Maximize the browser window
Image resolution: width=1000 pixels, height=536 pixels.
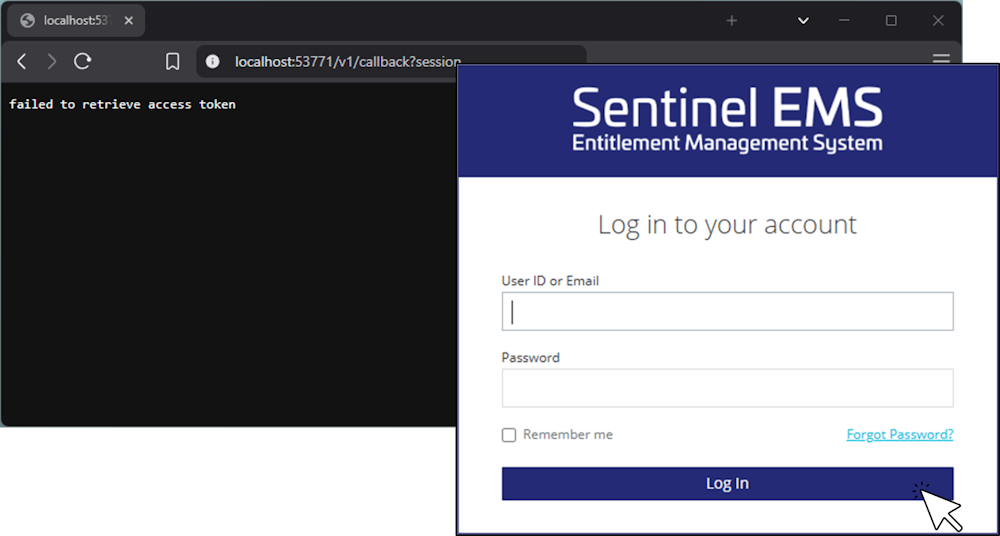891,20
